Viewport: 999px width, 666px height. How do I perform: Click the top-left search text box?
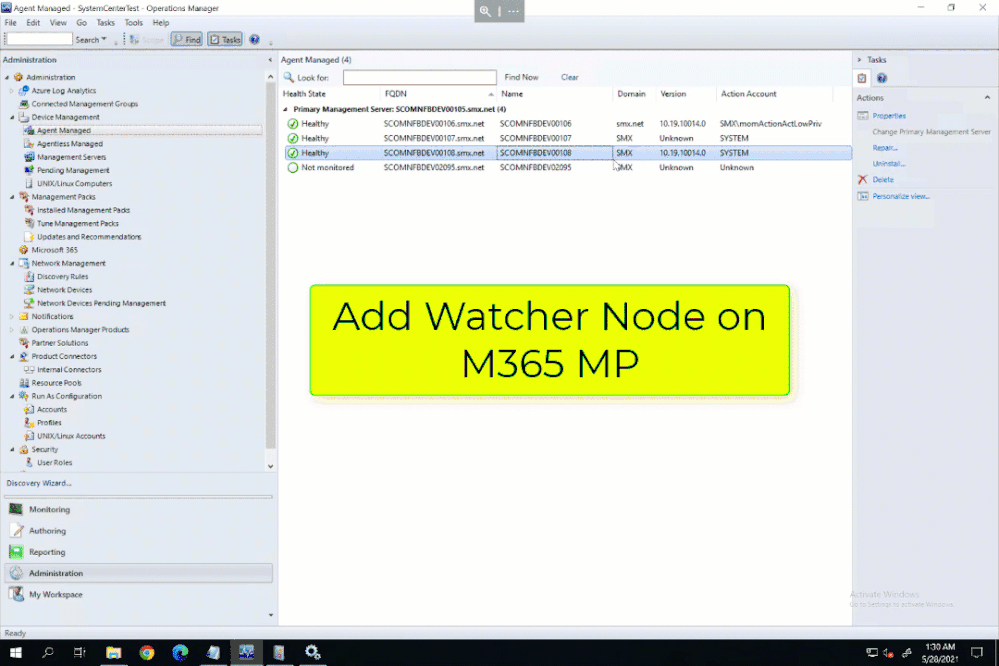39,40
